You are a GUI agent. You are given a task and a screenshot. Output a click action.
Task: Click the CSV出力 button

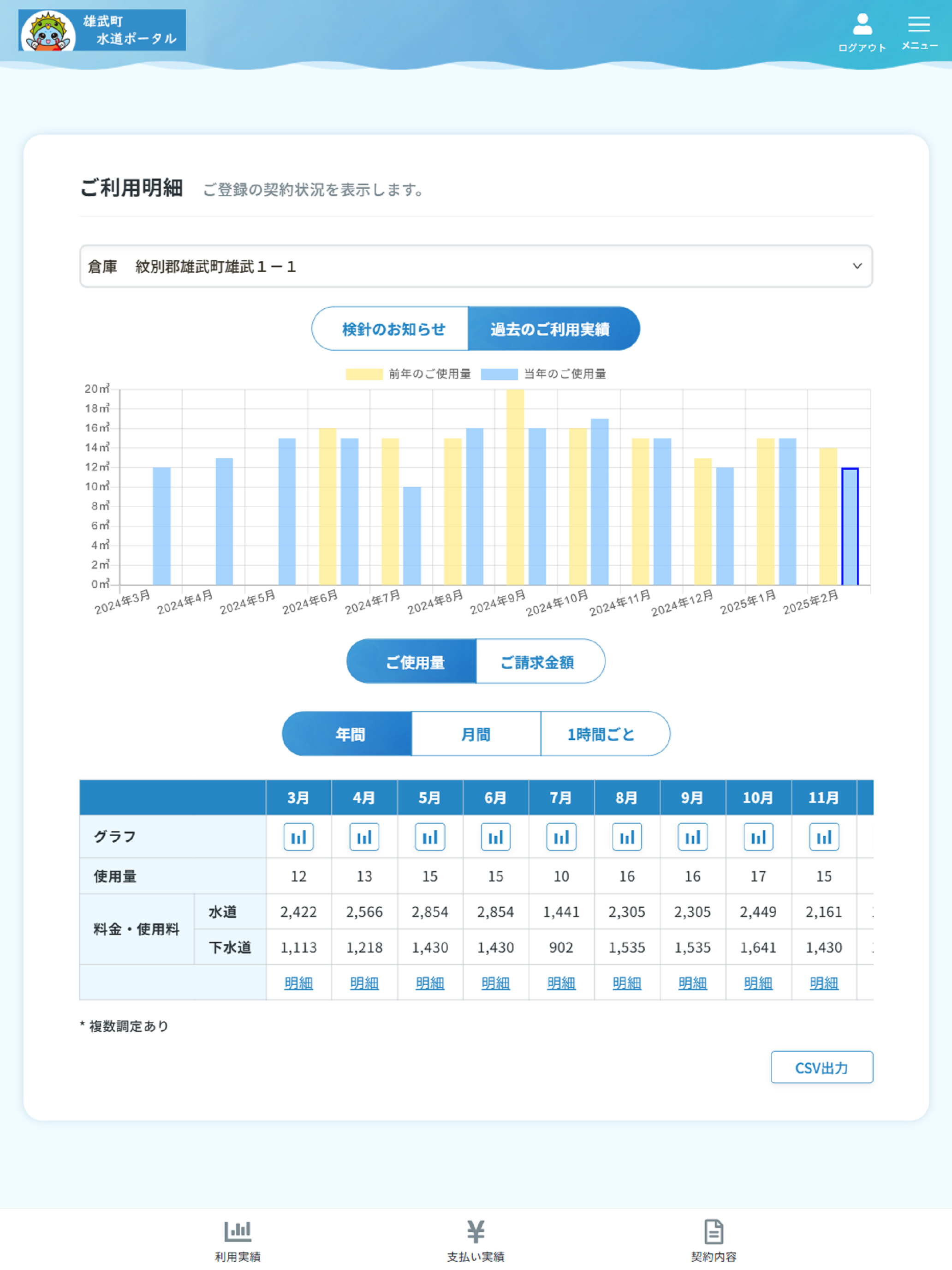pyautogui.click(x=822, y=1067)
